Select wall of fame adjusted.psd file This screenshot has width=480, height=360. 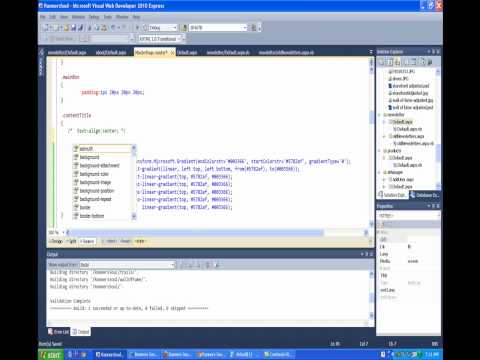411,108
